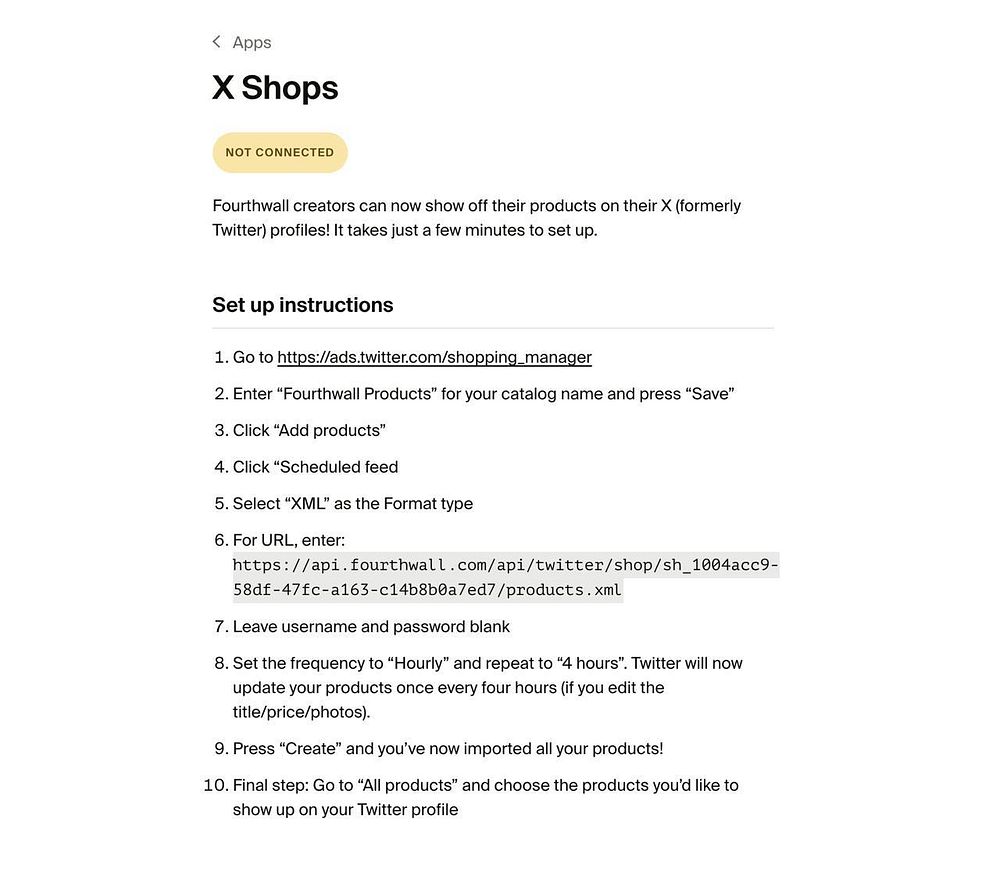Select the Fourthwall creators description paragraph

pos(476,217)
